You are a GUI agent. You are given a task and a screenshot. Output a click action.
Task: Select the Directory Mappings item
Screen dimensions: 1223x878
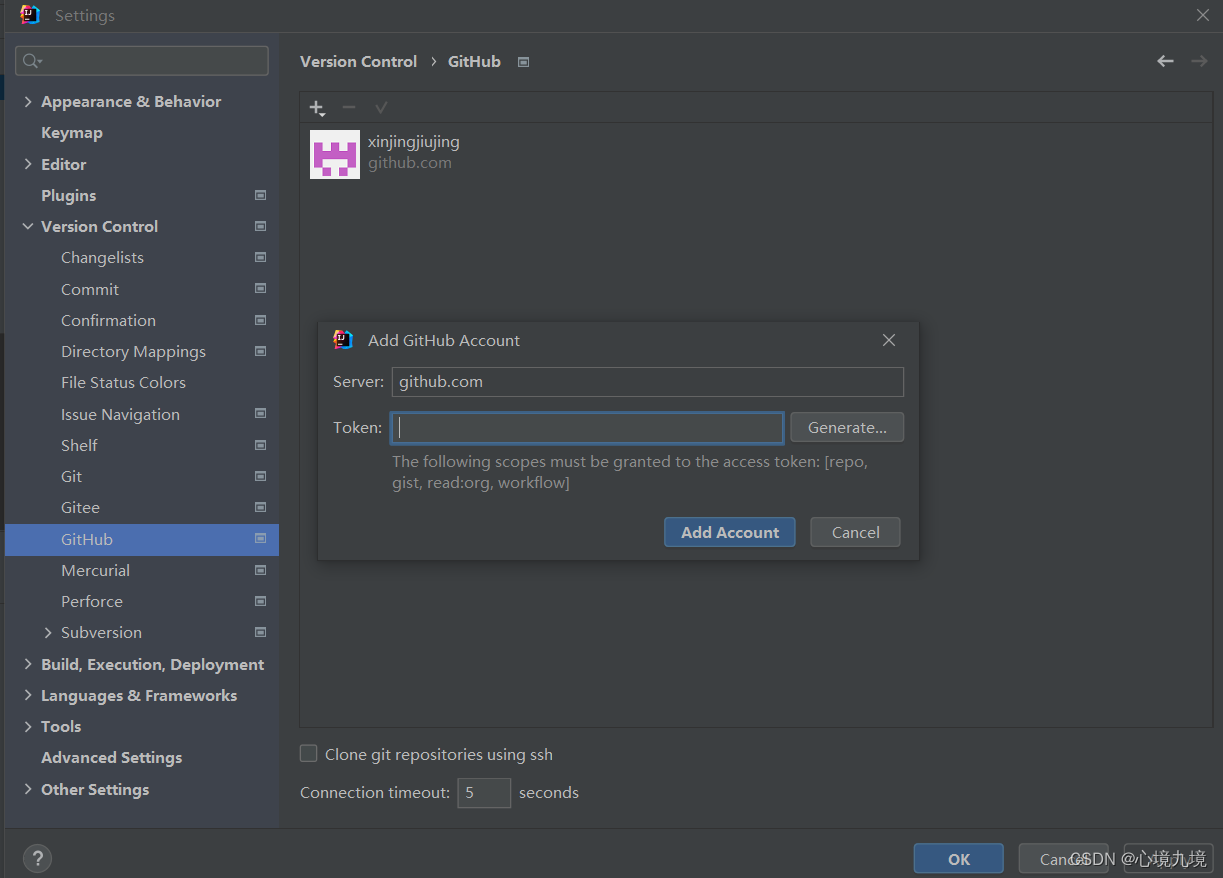coord(133,351)
